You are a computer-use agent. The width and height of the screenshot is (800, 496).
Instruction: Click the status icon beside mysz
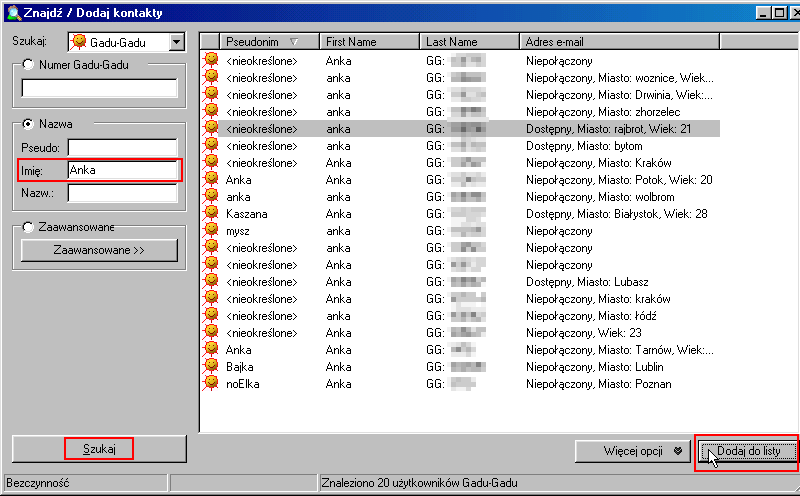pos(211,231)
